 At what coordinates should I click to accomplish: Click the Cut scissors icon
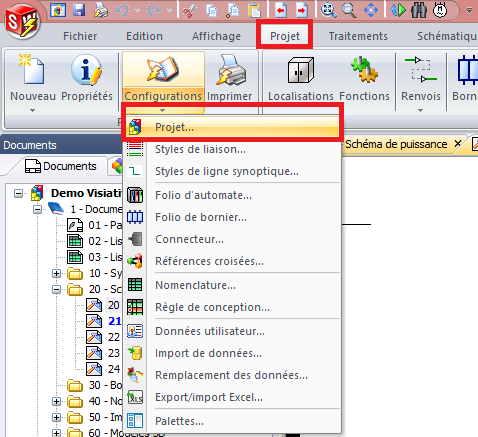coord(191,10)
